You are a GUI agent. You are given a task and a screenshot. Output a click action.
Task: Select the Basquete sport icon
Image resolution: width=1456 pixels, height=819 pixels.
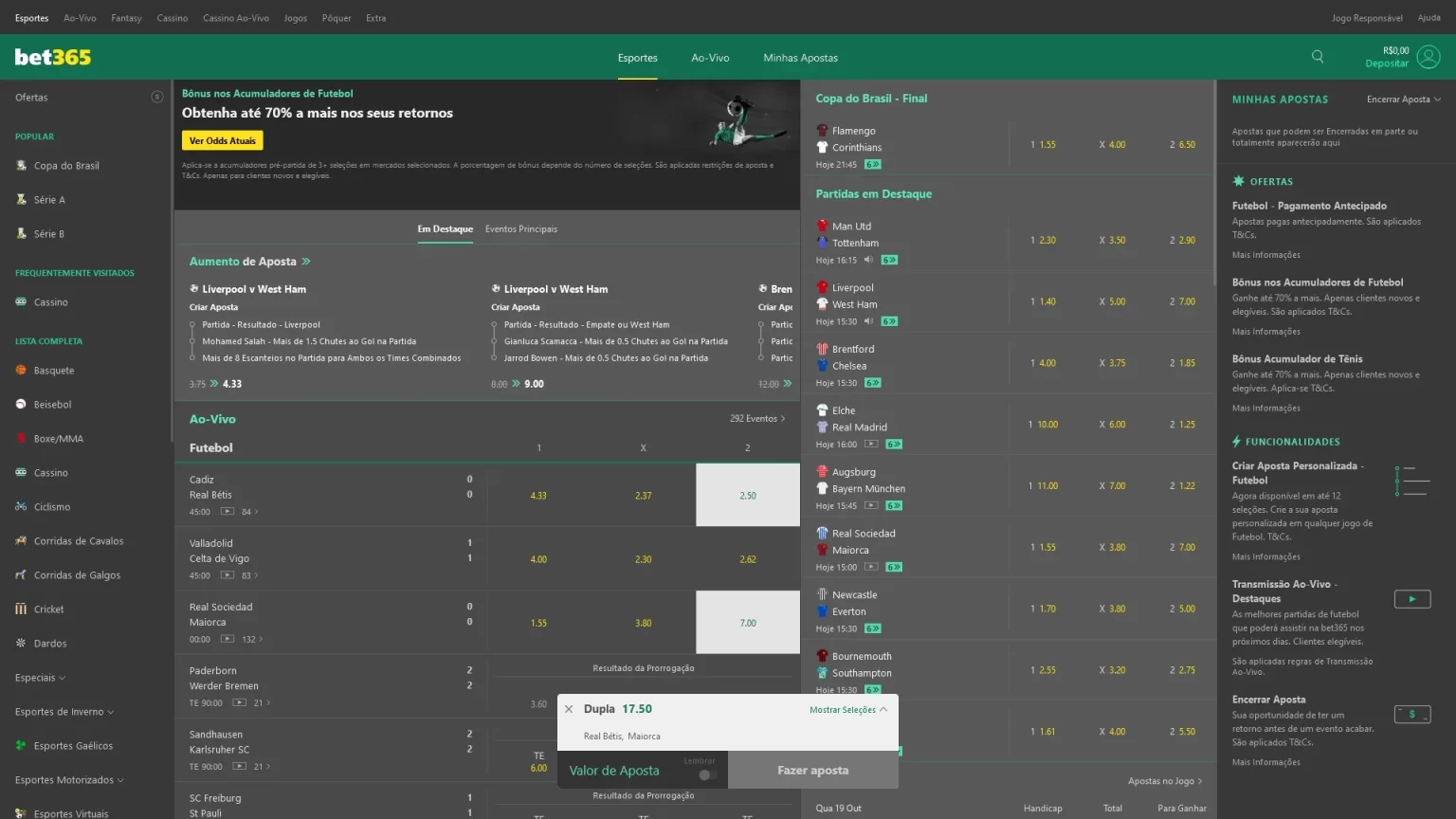(21, 370)
